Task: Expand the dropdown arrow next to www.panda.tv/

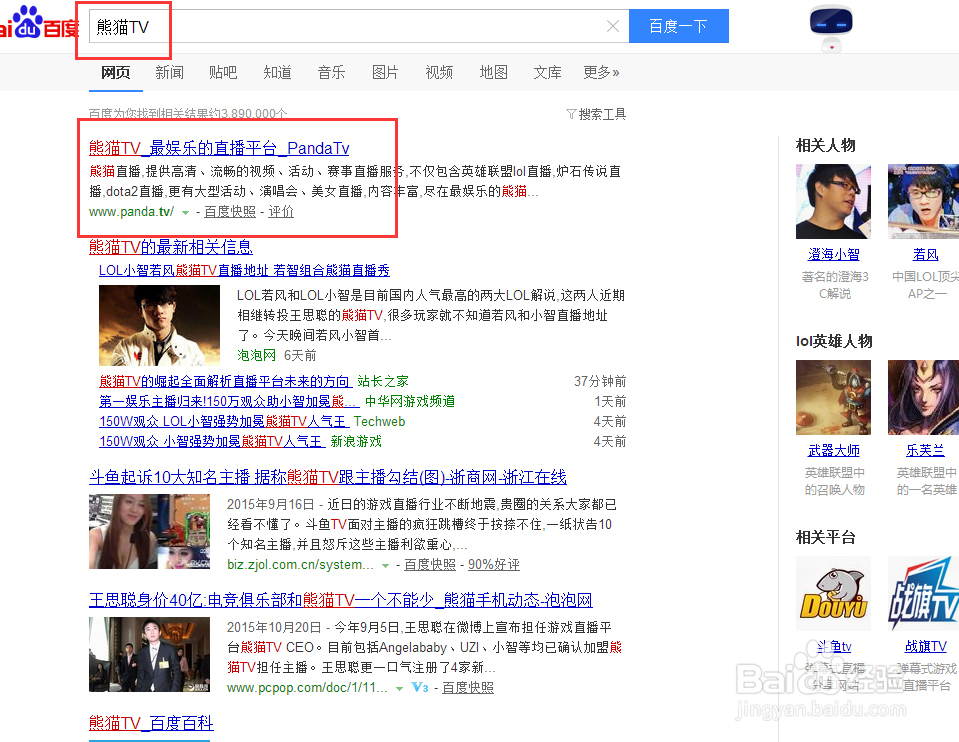Action: 185,213
